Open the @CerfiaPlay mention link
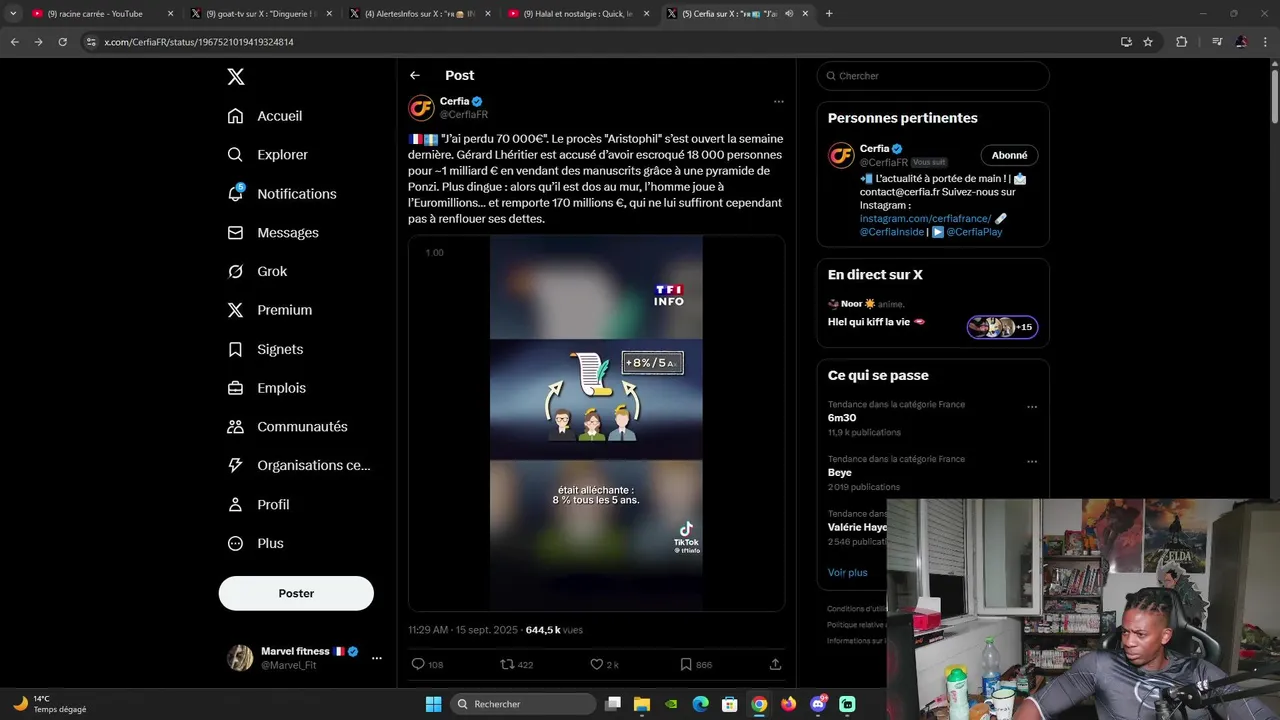The image size is (1280, 720). tap(974, 232)
